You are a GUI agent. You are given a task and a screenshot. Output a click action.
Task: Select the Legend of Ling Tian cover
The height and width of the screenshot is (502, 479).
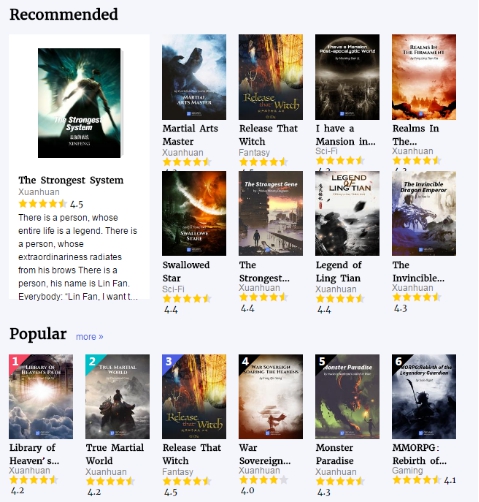pos(347,213)
